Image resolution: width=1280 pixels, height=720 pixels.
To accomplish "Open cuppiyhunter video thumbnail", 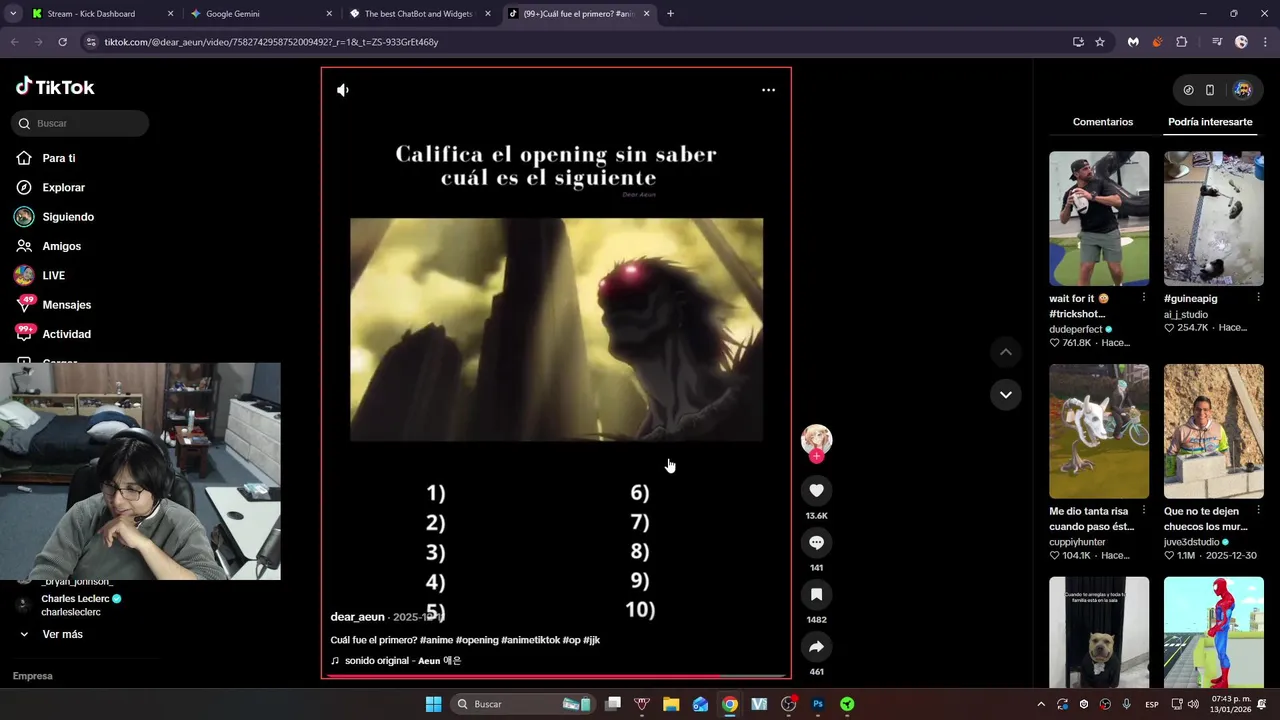I will (x=1099, y=431).
